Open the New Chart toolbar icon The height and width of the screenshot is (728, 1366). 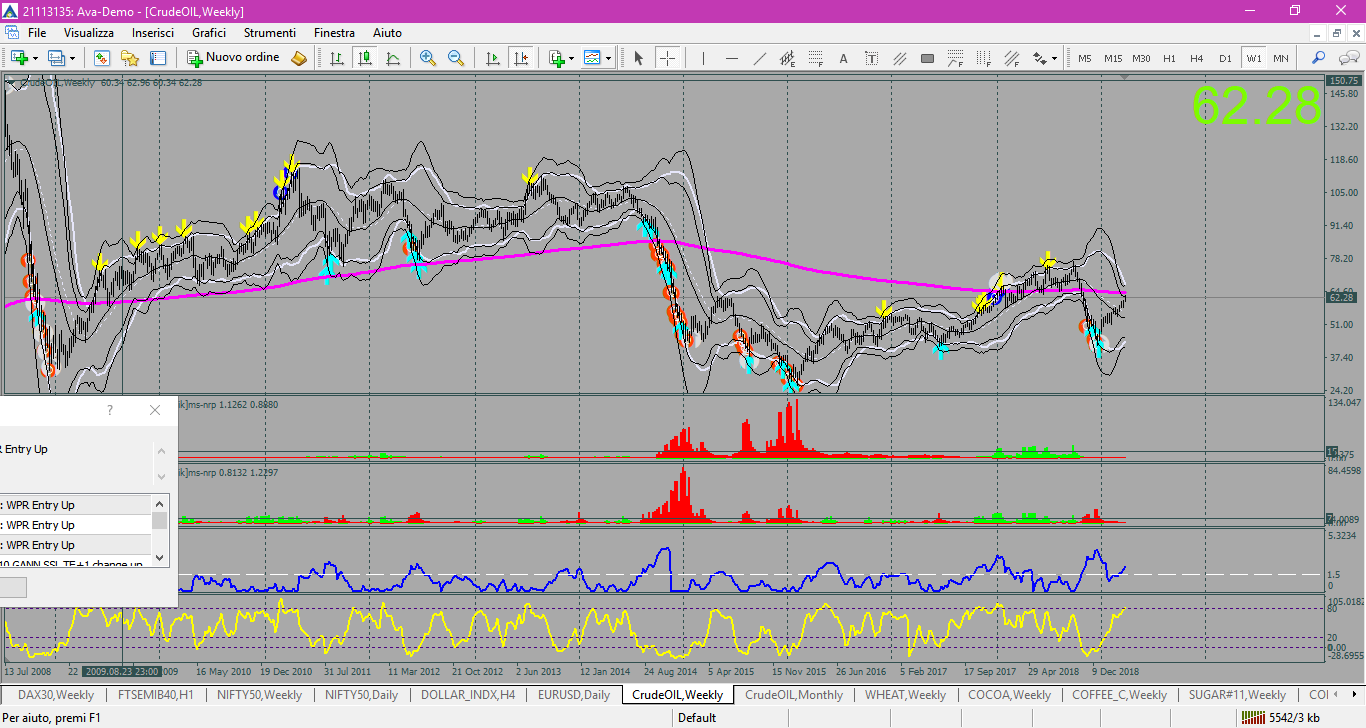coord(18,58)
